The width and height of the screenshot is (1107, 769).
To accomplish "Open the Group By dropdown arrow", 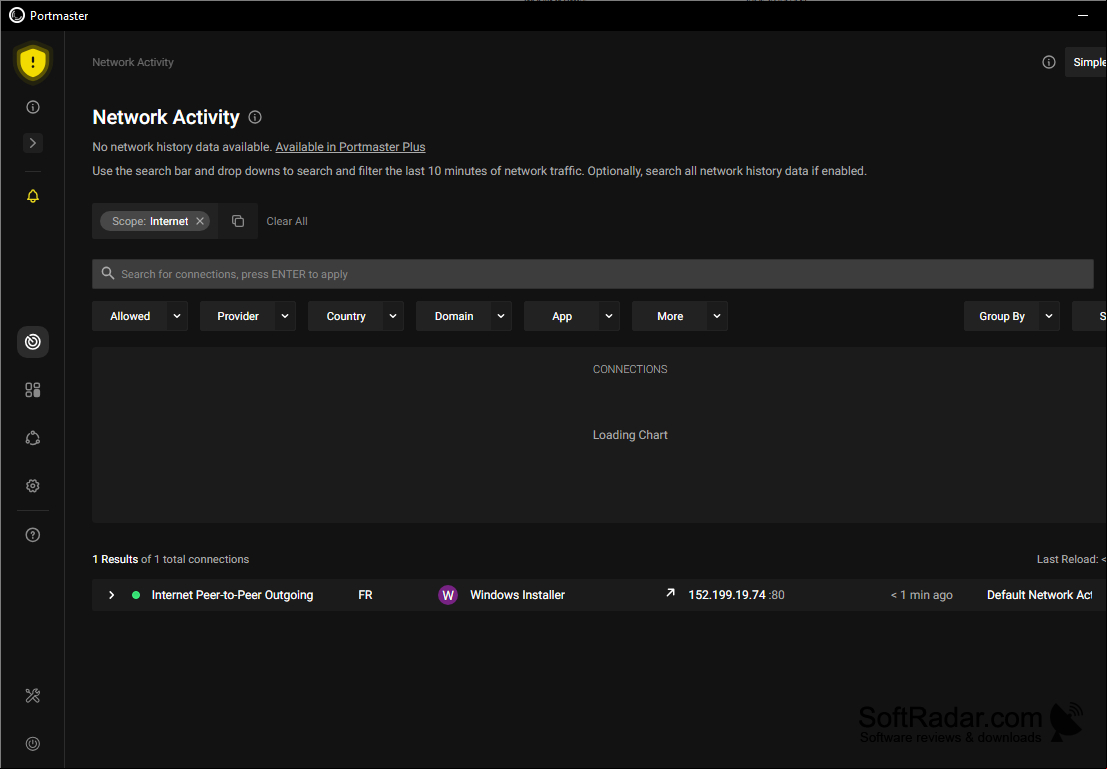I will point(1049,316).
